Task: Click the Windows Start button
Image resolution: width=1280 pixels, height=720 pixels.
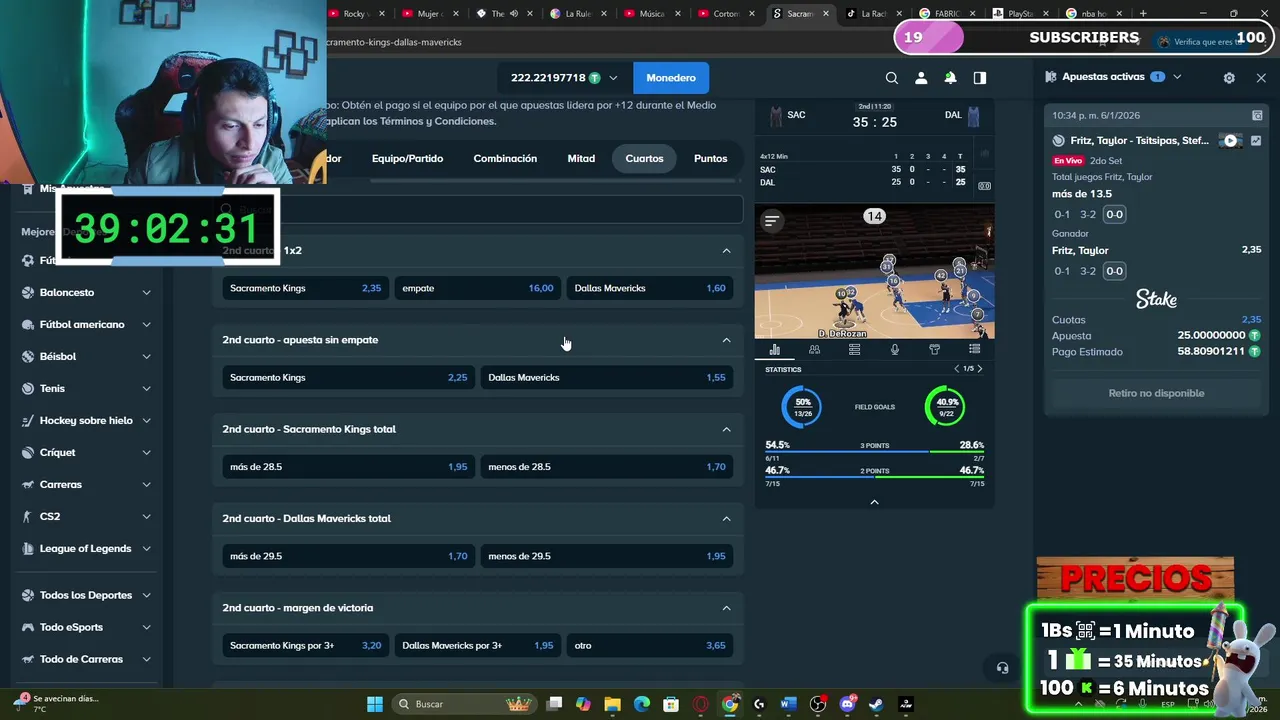Action: 374,704
